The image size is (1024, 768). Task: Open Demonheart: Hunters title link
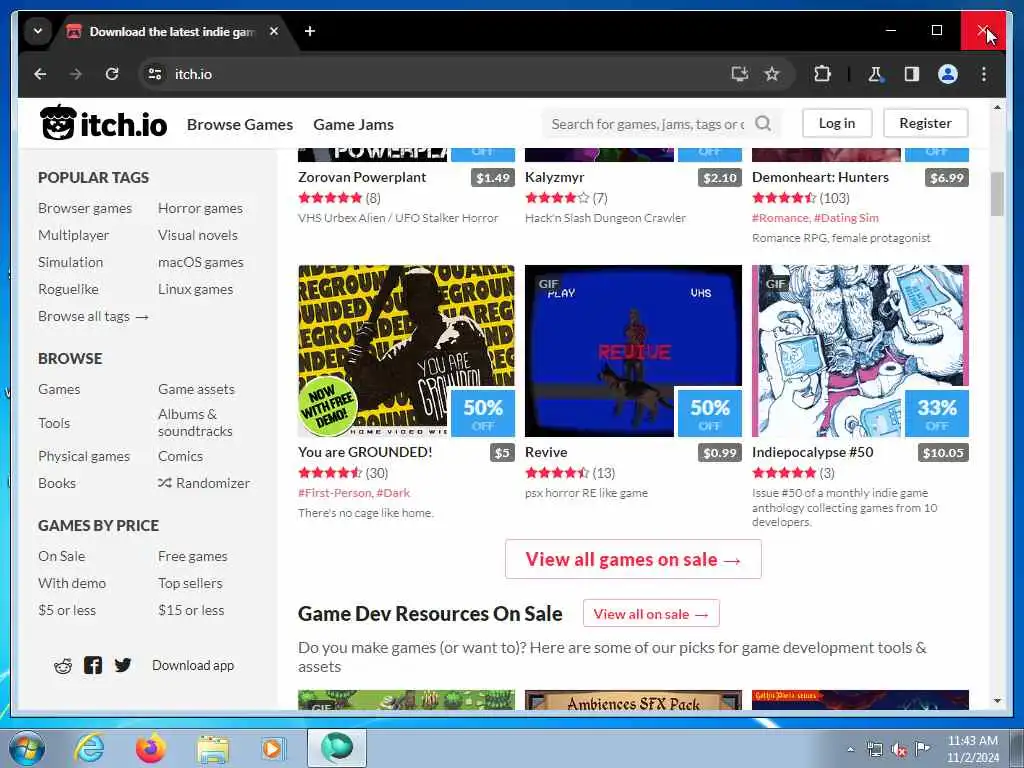820,177
